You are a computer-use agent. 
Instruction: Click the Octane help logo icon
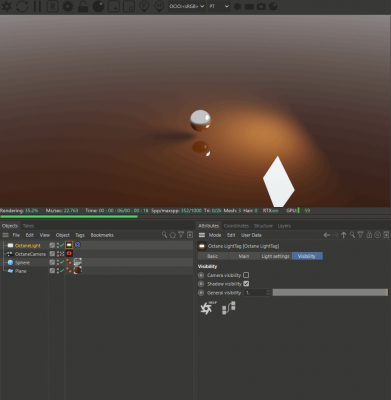pos(207,308)
